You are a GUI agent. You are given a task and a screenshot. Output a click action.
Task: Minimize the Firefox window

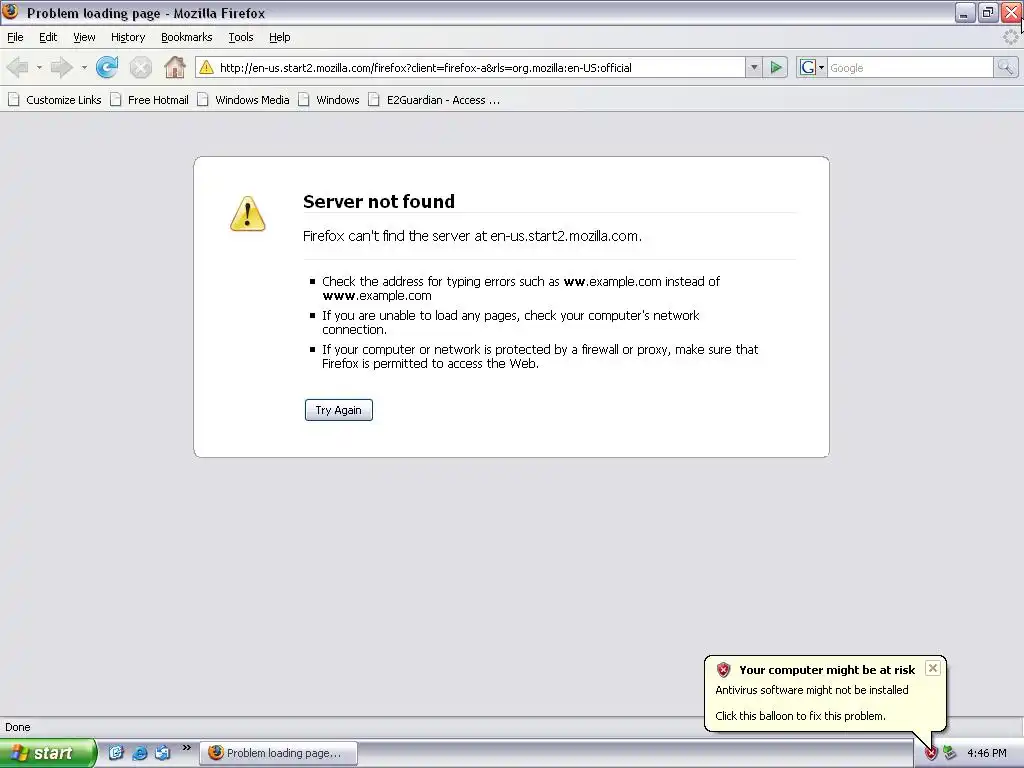(965, 12)
